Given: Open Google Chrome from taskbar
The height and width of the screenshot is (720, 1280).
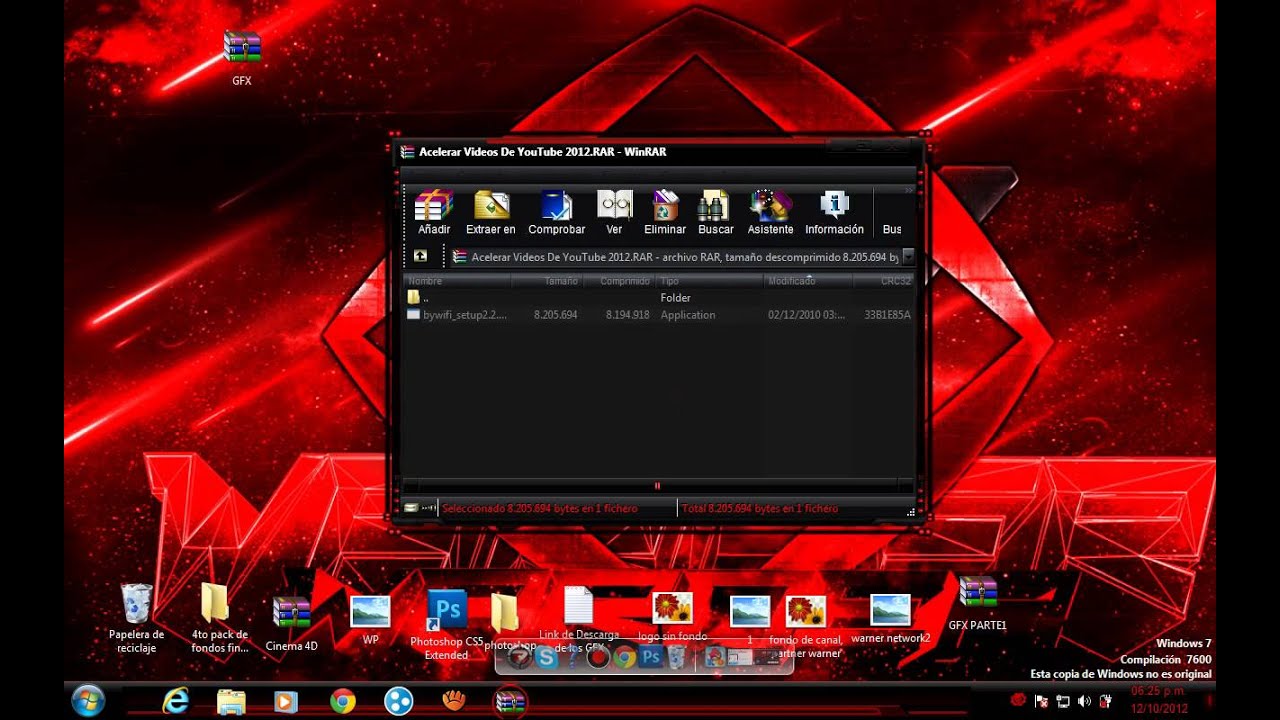Looking at the screenshot, I should (342, 701).
